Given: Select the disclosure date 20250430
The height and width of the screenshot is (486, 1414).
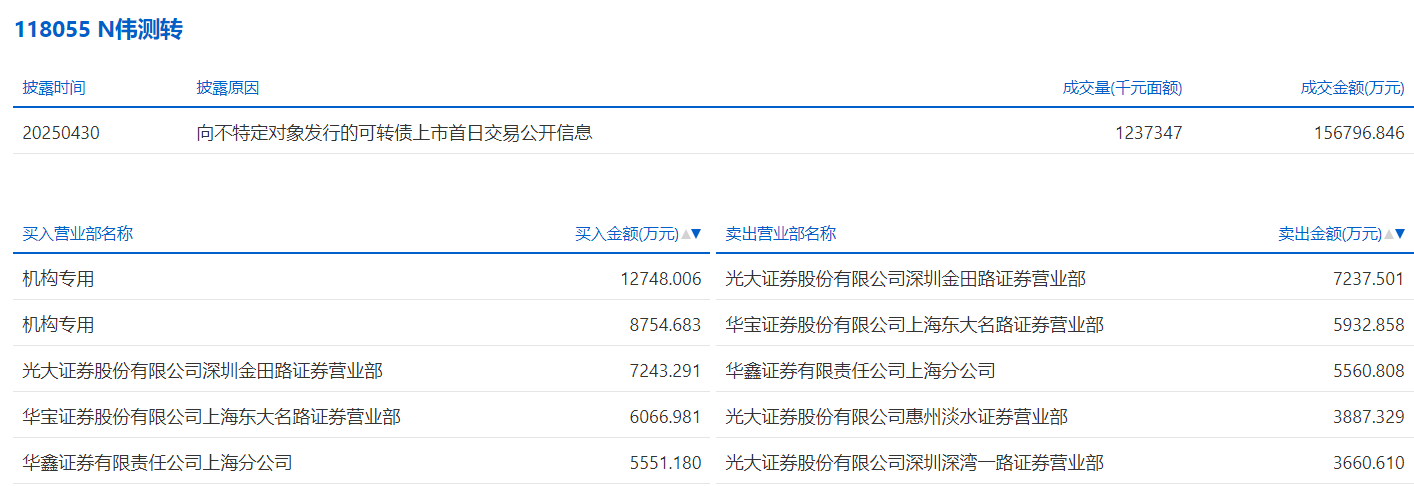Looking at the screenshot, I should 61,132.
